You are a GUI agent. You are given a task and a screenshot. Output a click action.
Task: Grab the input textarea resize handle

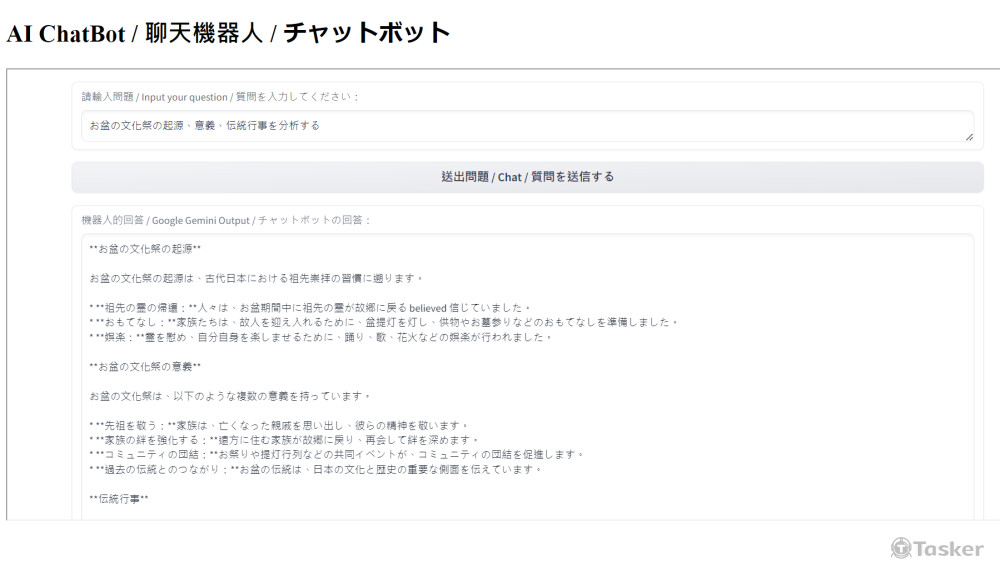[x=968, y=136]
